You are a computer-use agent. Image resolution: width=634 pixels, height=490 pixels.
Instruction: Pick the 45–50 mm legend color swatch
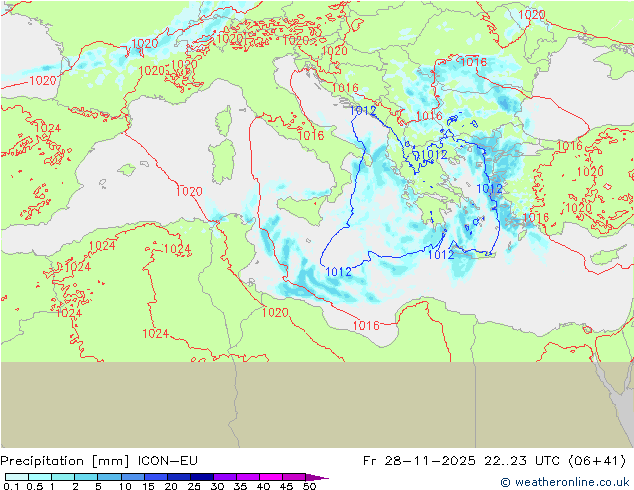pyautogui.click(x=294, y=477)
